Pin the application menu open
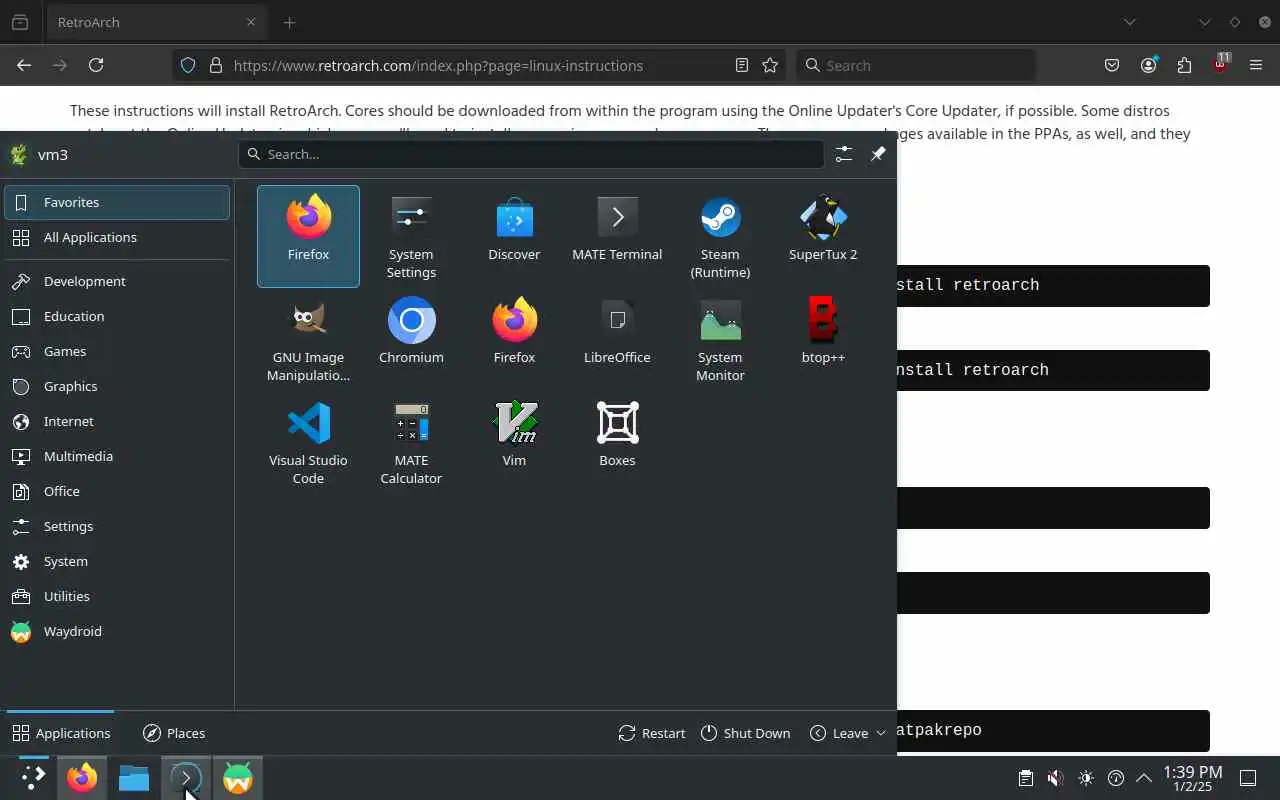This screenshot has height=800, width=1280. click(878, 154)
